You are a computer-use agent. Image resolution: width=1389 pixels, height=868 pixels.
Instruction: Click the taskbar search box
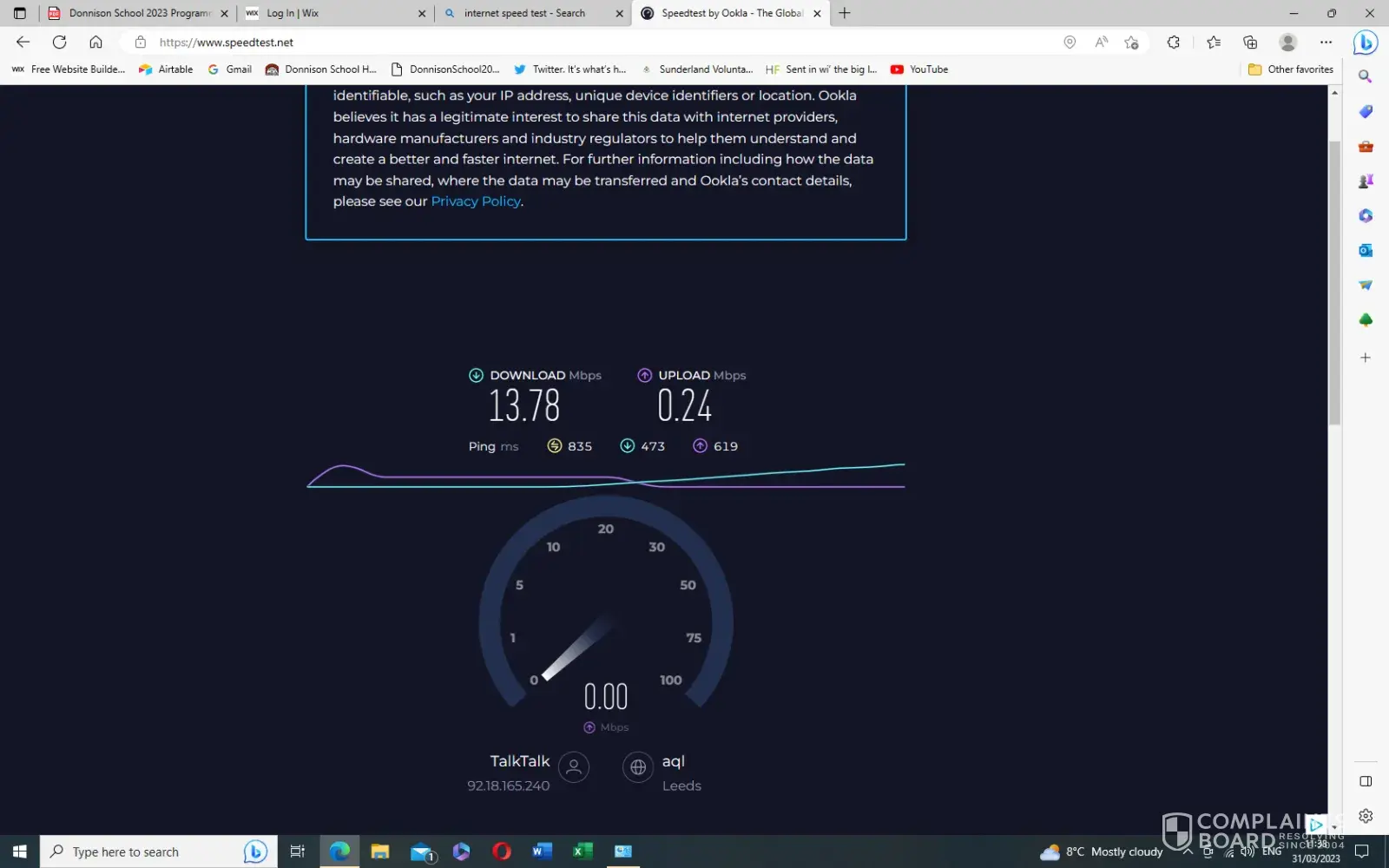click(x=159, y=852)
